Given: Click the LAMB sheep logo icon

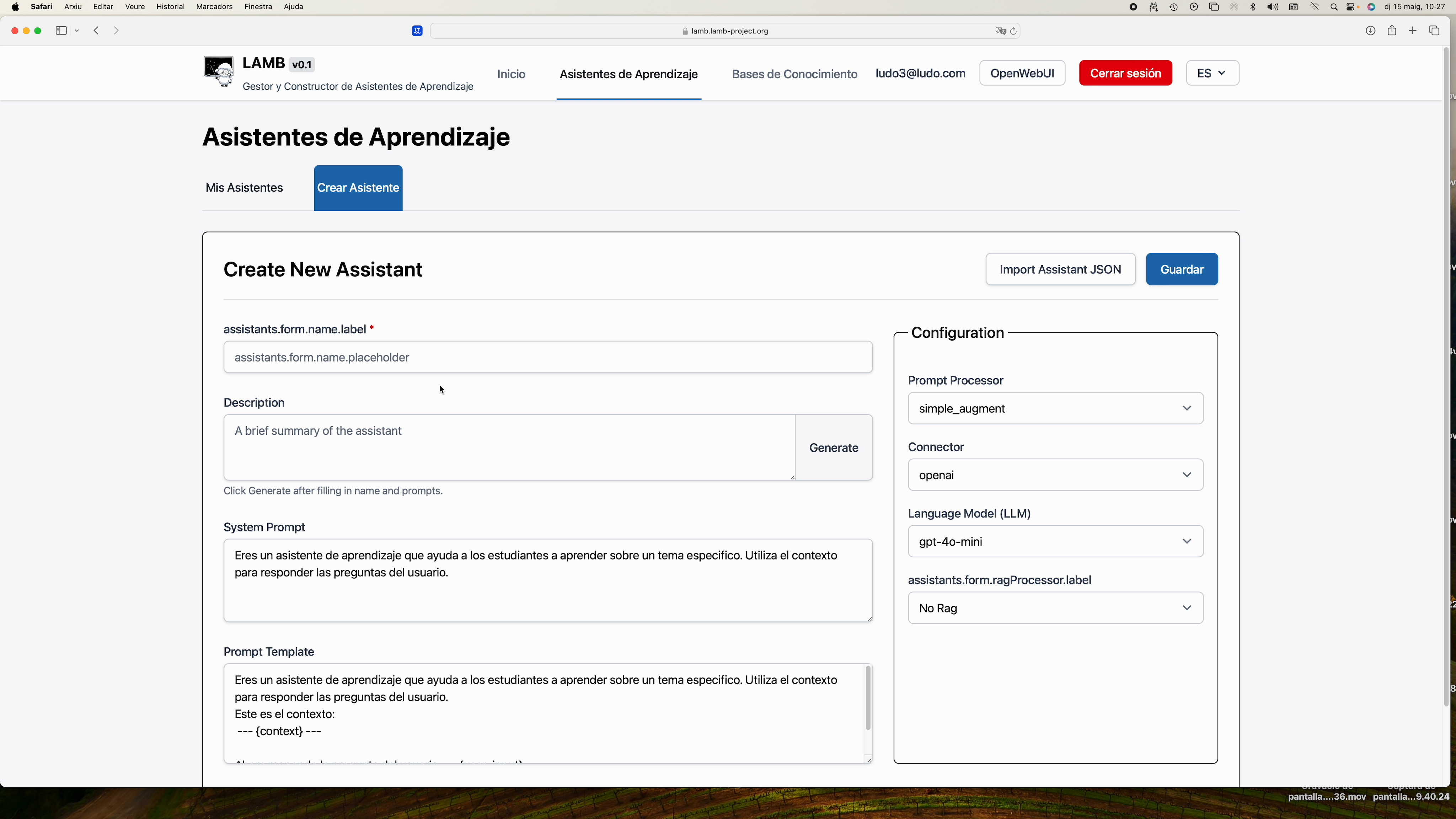Looking at the screenshot, I should pyautogui.click(x=219, y=72).
